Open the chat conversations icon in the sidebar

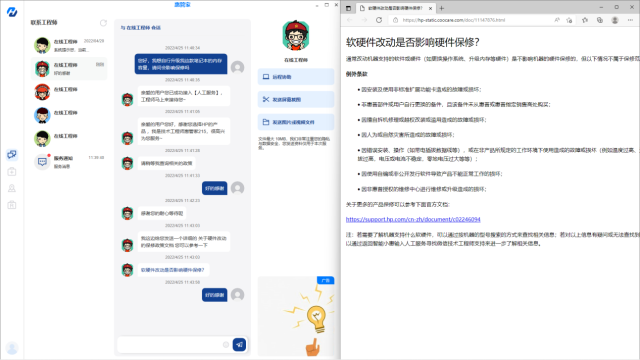tap(12, 154)
